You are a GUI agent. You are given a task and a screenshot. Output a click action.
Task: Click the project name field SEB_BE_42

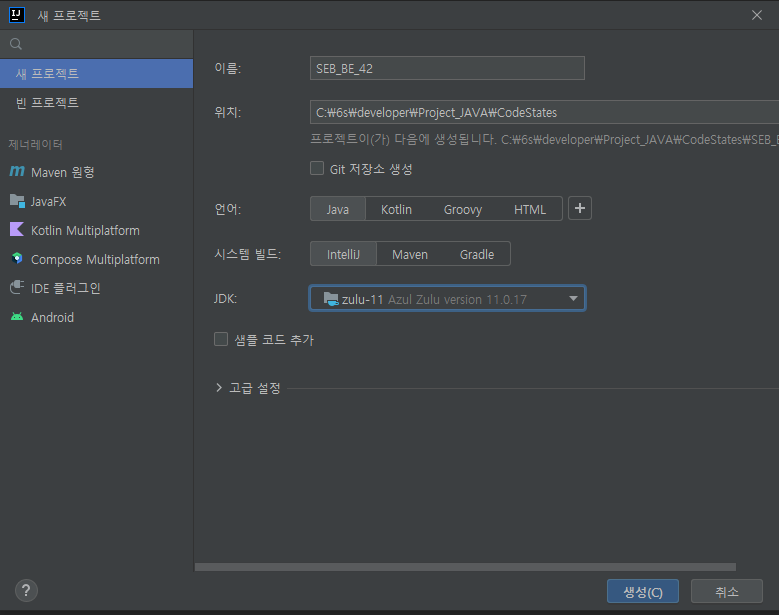(x=447, y=68)
